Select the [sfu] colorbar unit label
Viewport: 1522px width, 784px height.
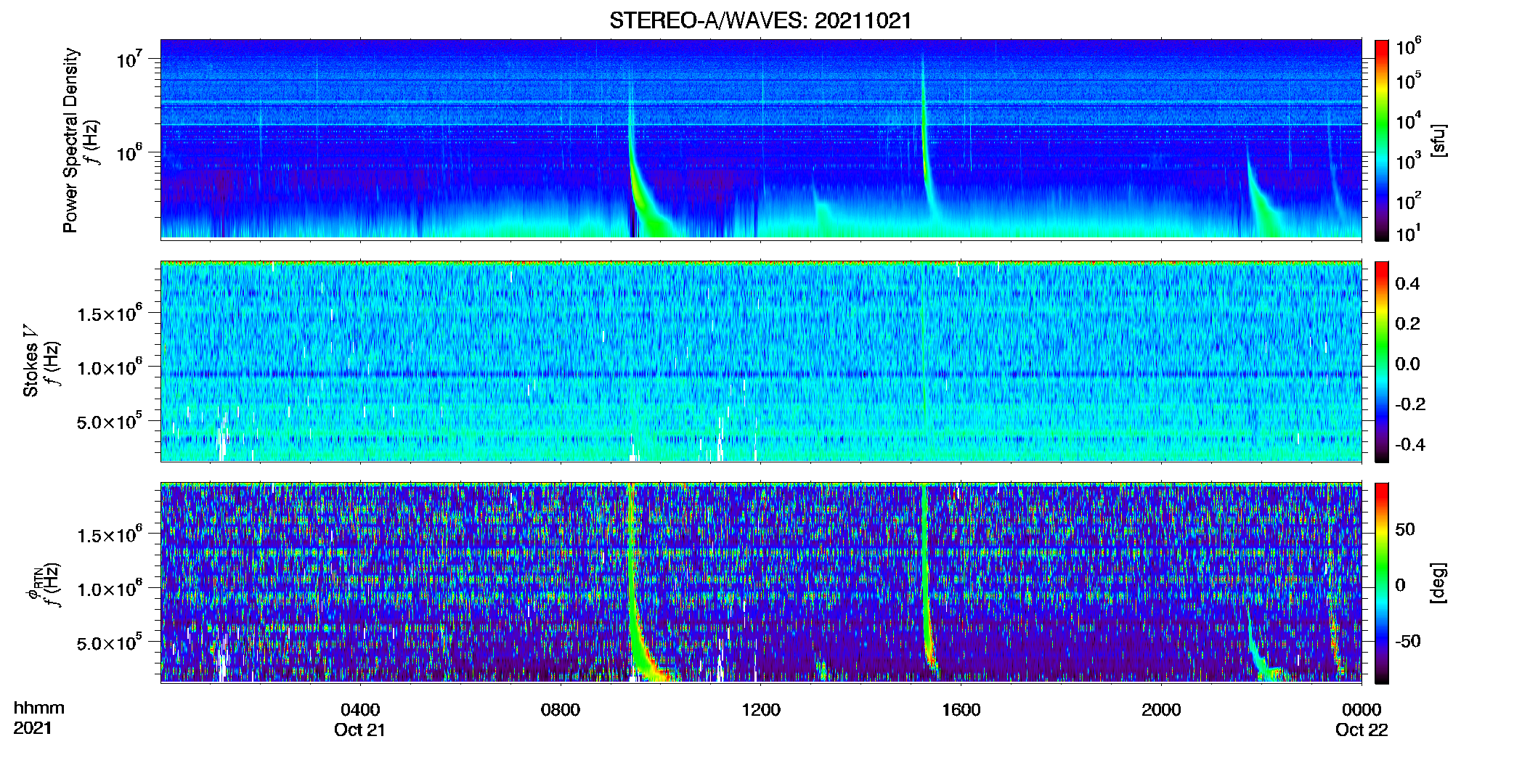pyautogui.click(x=1438, y=140)
